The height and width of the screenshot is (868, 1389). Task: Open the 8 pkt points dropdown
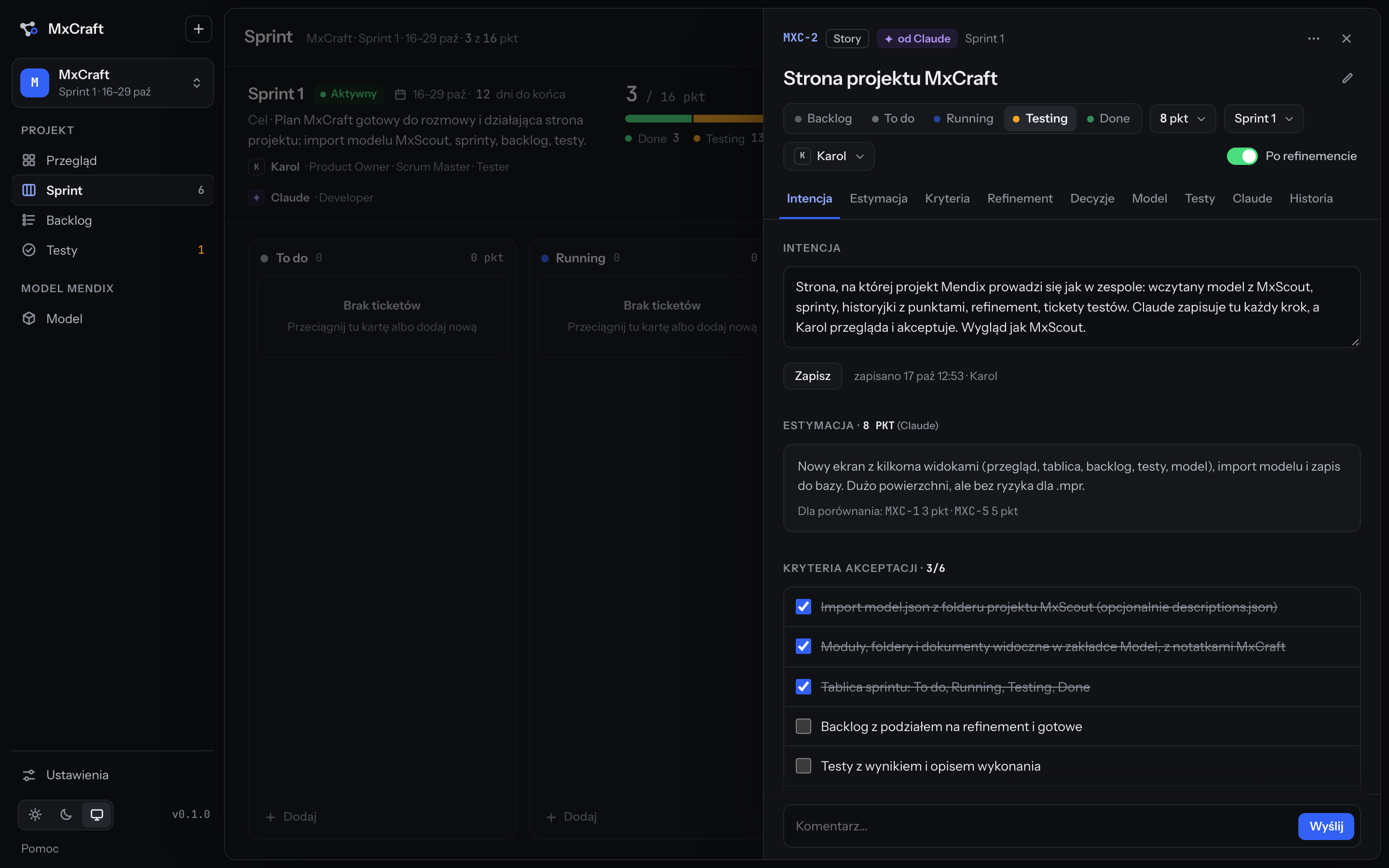(x=1183, y=118)
